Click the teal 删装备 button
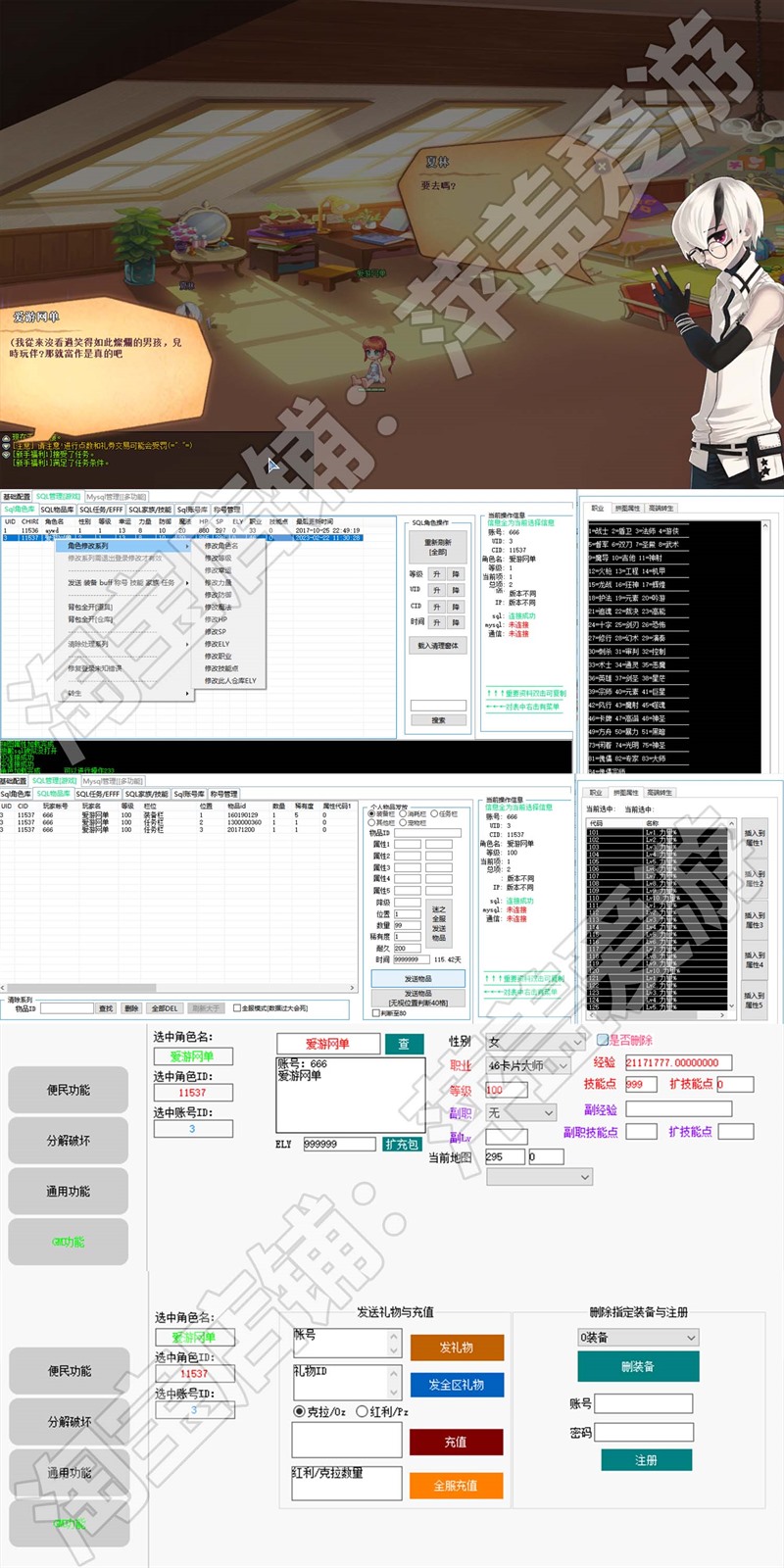Image resolution: width=784 pixels, height=1568 pixels. 637,1366
